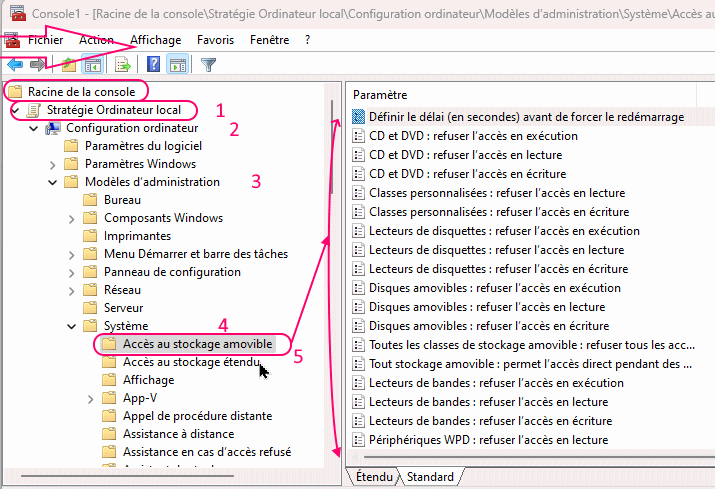Select Toutes les classes de stockage amovible policy

pyautogui.click(x=532, y=345)
